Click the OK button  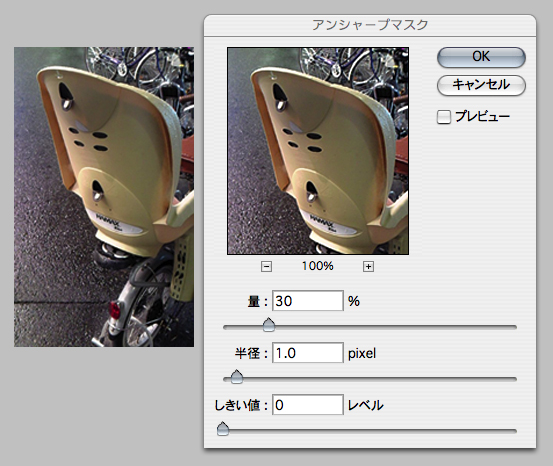point(481,57)
